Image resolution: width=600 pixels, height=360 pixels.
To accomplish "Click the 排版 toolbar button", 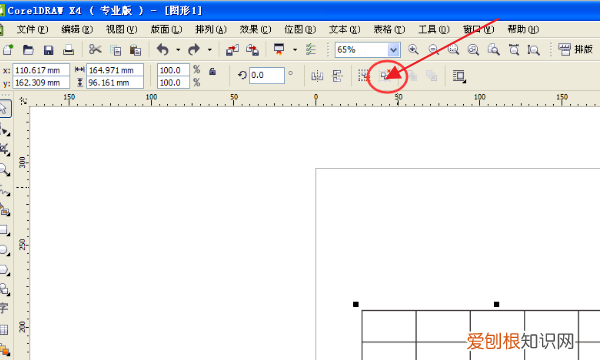I will [576, 49].
